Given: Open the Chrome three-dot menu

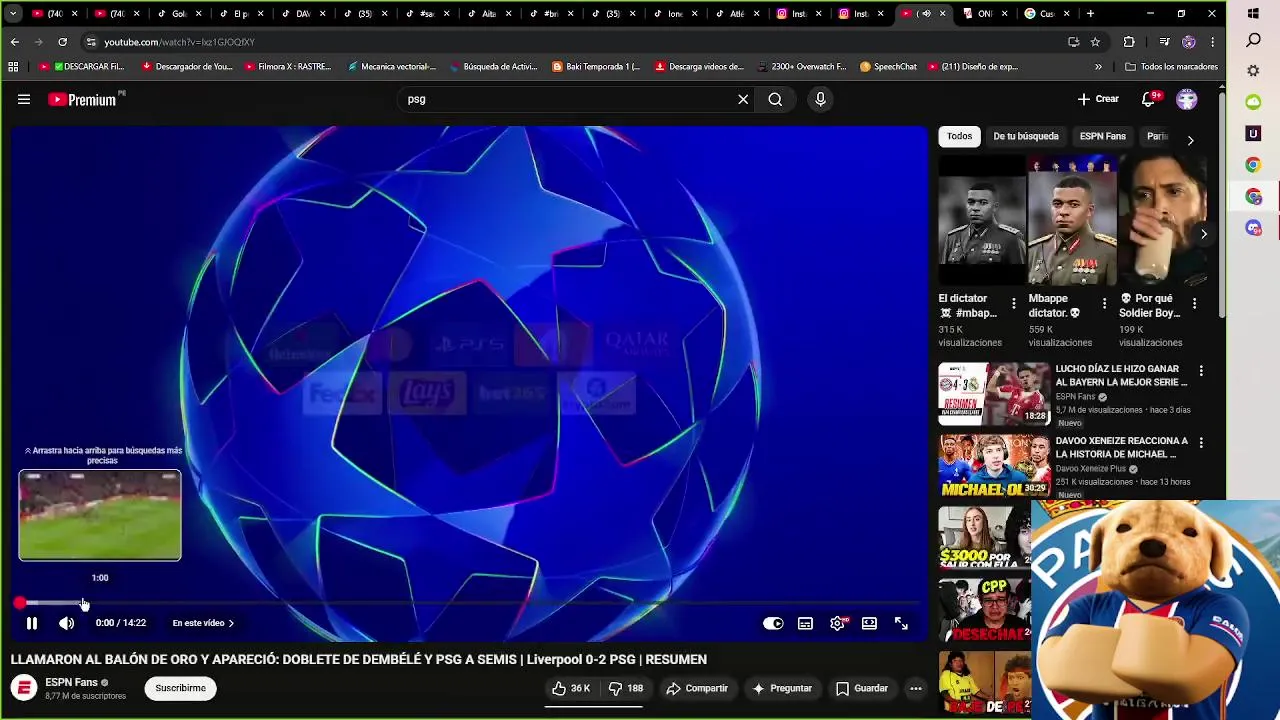Looking at the screenshot, I should pyautogui.click(x=1212, y=42).
